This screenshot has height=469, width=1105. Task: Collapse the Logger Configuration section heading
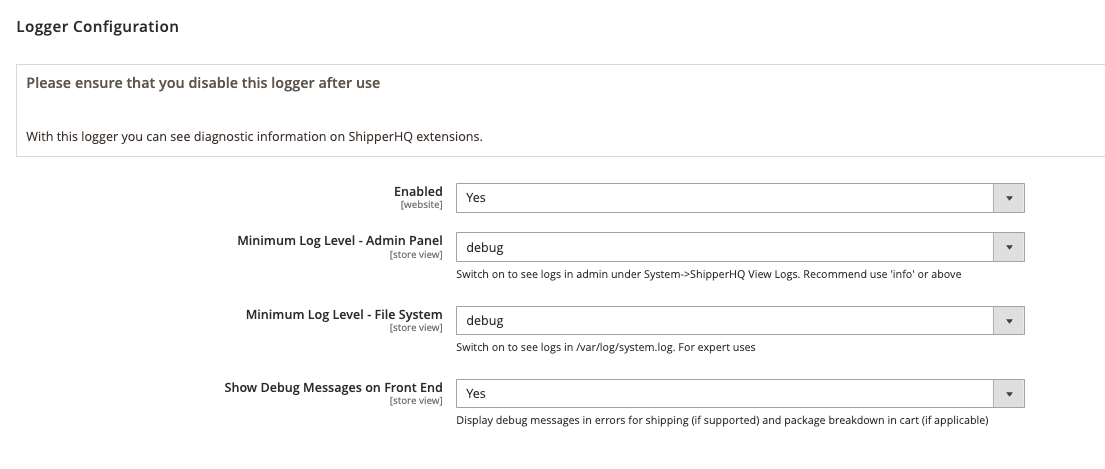[x=98, y=27]
